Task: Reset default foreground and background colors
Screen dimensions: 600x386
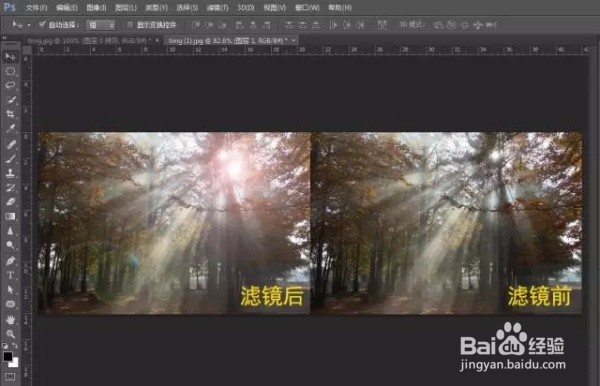Action: tap(5, 345)
